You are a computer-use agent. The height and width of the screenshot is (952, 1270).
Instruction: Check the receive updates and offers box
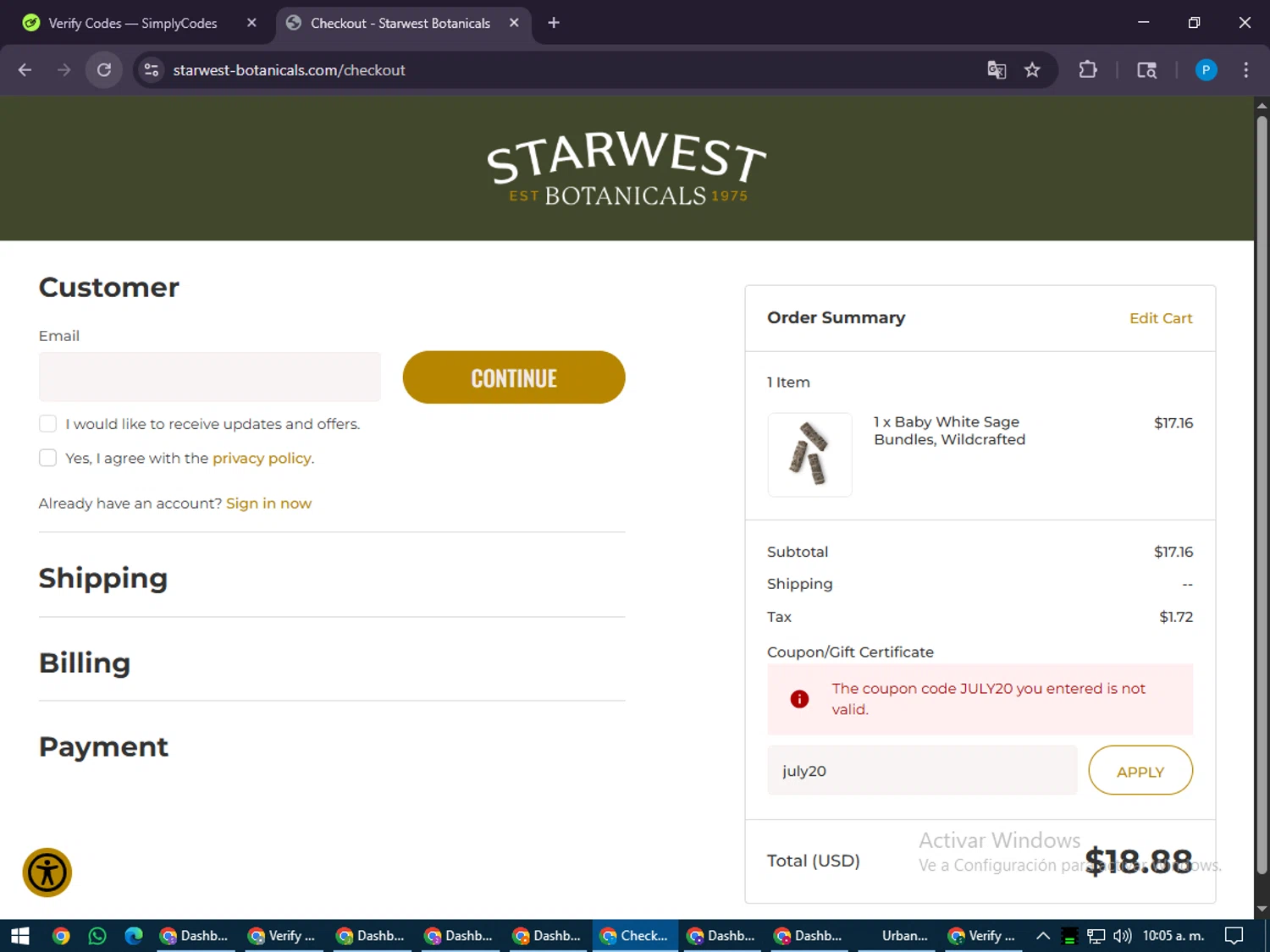(48, 424)
